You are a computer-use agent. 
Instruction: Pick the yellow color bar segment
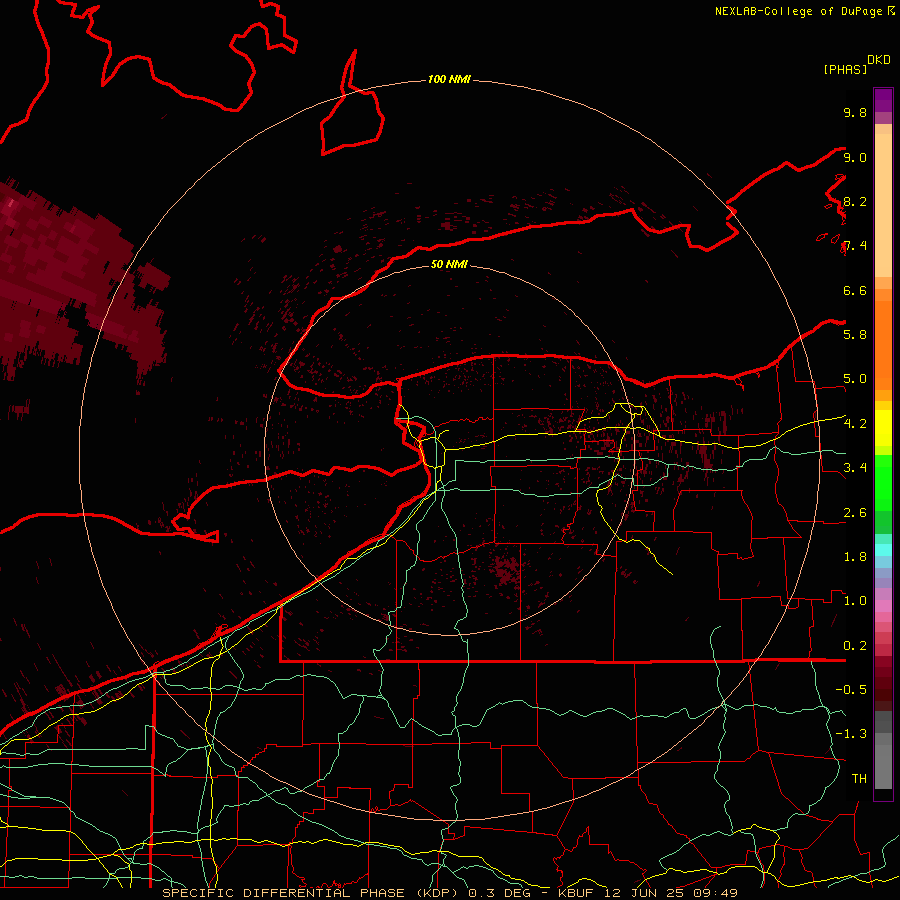click(883, 428)
